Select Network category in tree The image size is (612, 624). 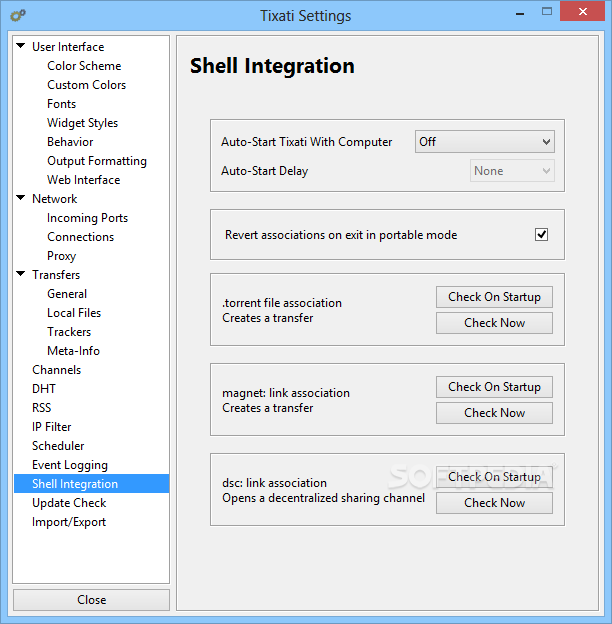tap(55, 199)
